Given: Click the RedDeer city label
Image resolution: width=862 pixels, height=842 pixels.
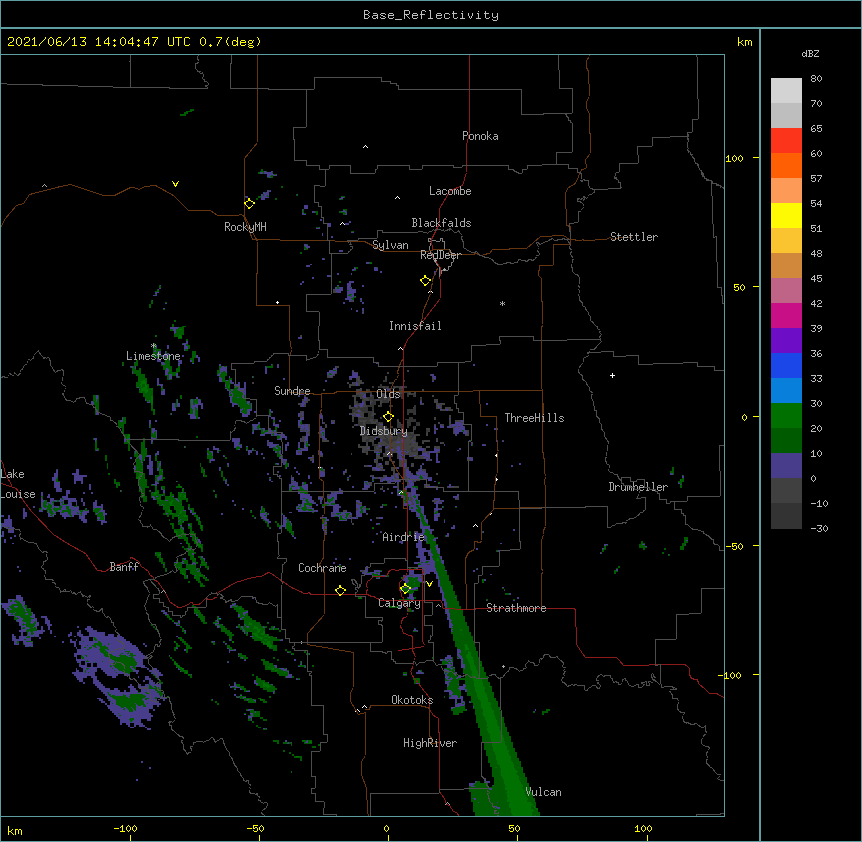Looking at the screenshot, I should (x=440, y=255).
